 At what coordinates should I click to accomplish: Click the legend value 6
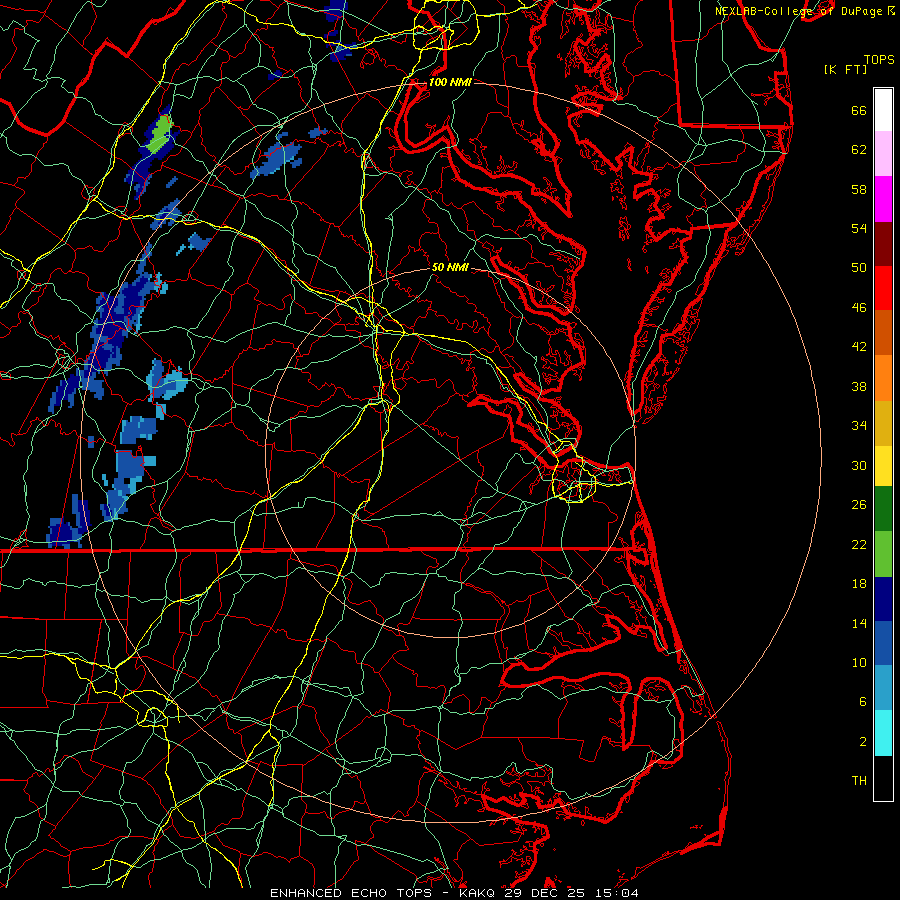pos(863,702)
